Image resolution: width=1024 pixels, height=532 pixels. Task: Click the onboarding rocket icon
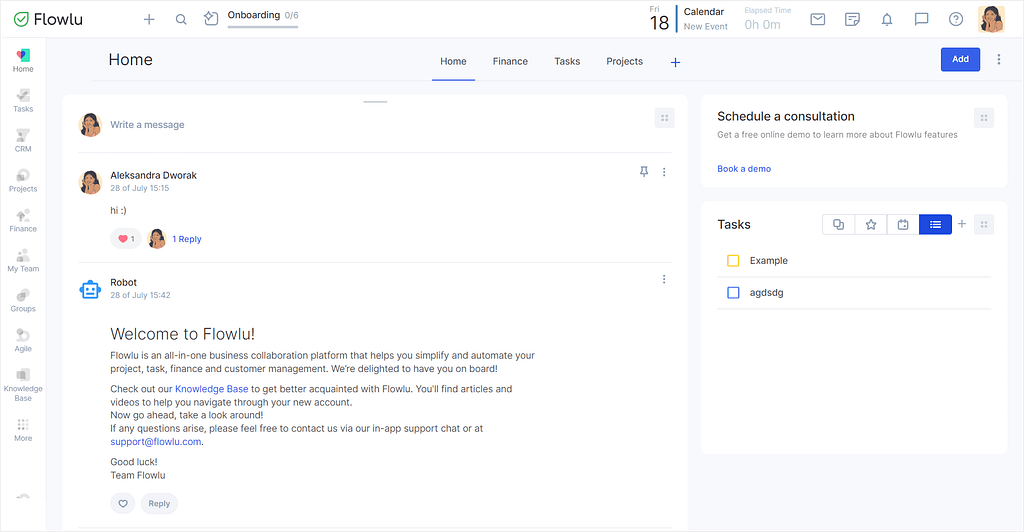(x=210, y=19)
